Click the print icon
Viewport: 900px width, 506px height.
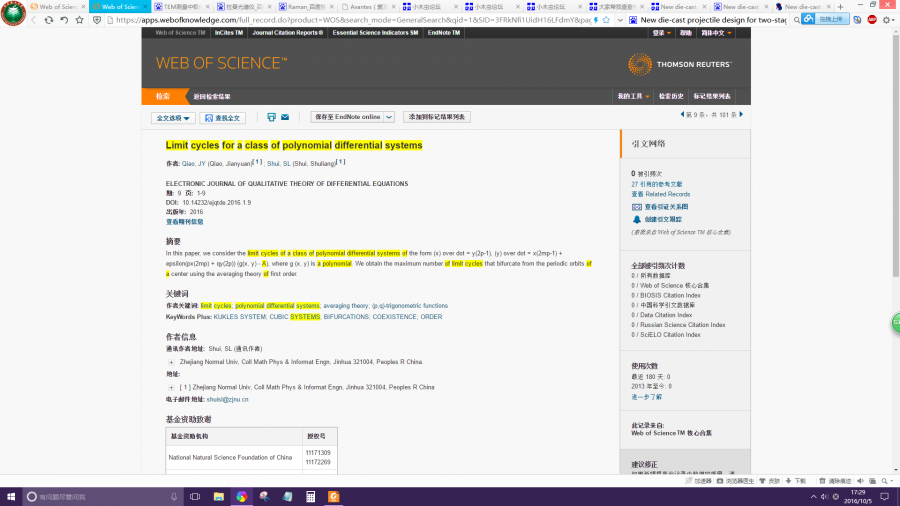(271, 117)
